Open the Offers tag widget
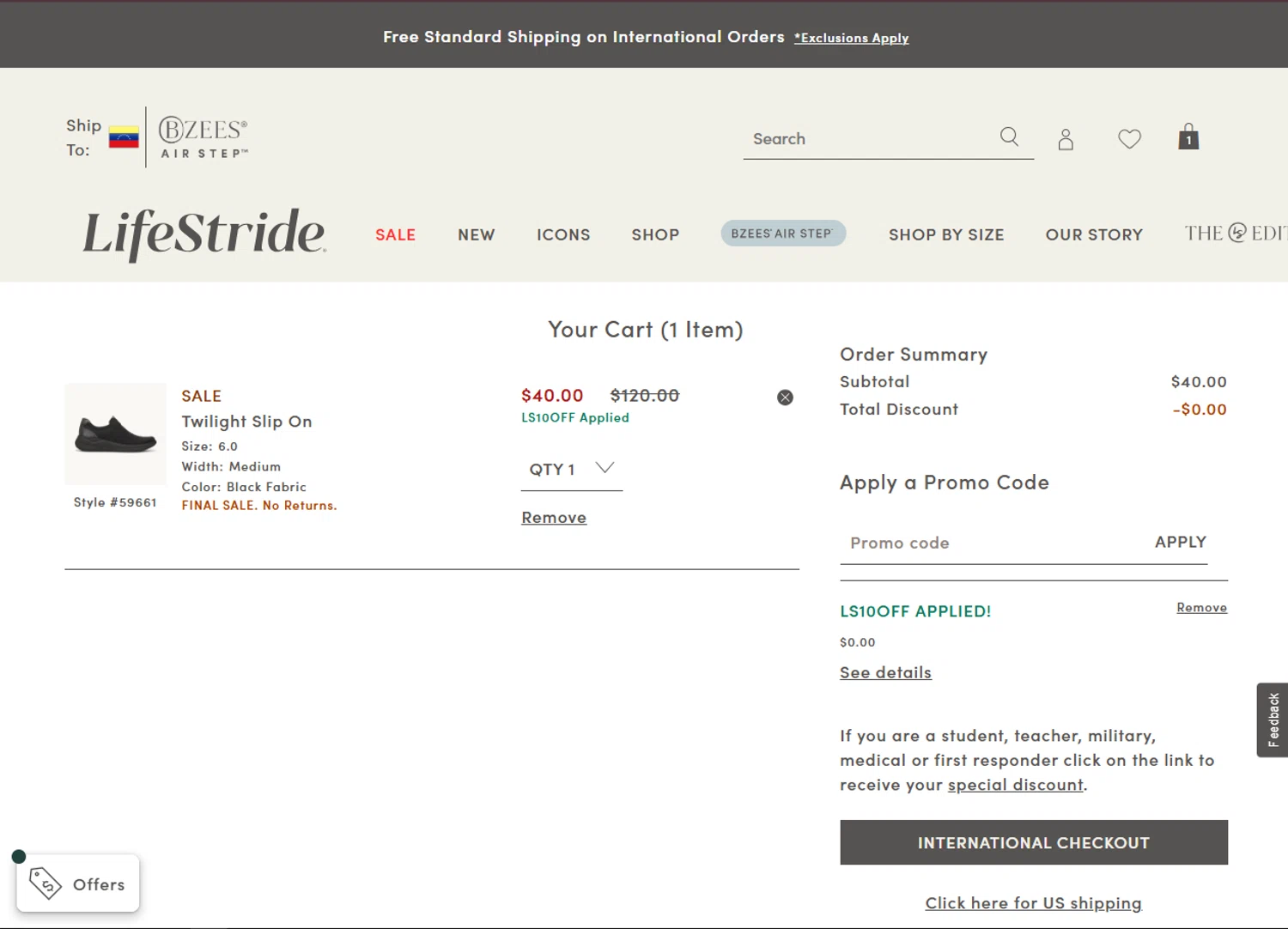This screenshot has height=929, width=1288. click(77, 883)
